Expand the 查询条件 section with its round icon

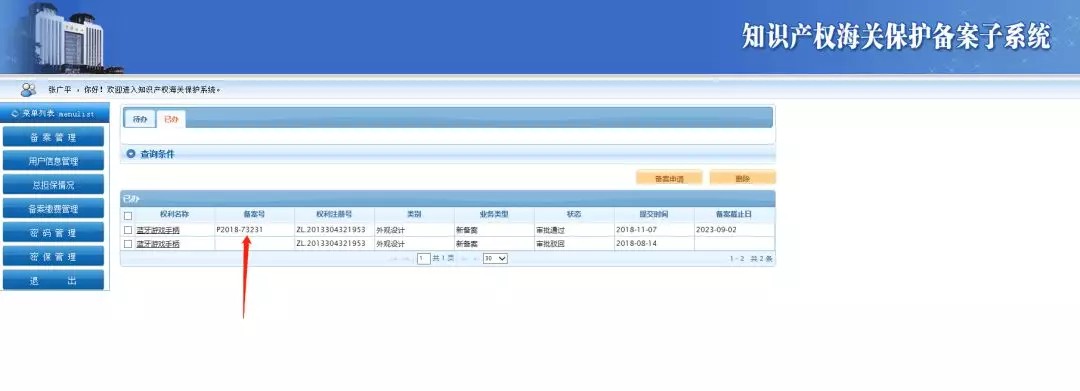[131, 154]
